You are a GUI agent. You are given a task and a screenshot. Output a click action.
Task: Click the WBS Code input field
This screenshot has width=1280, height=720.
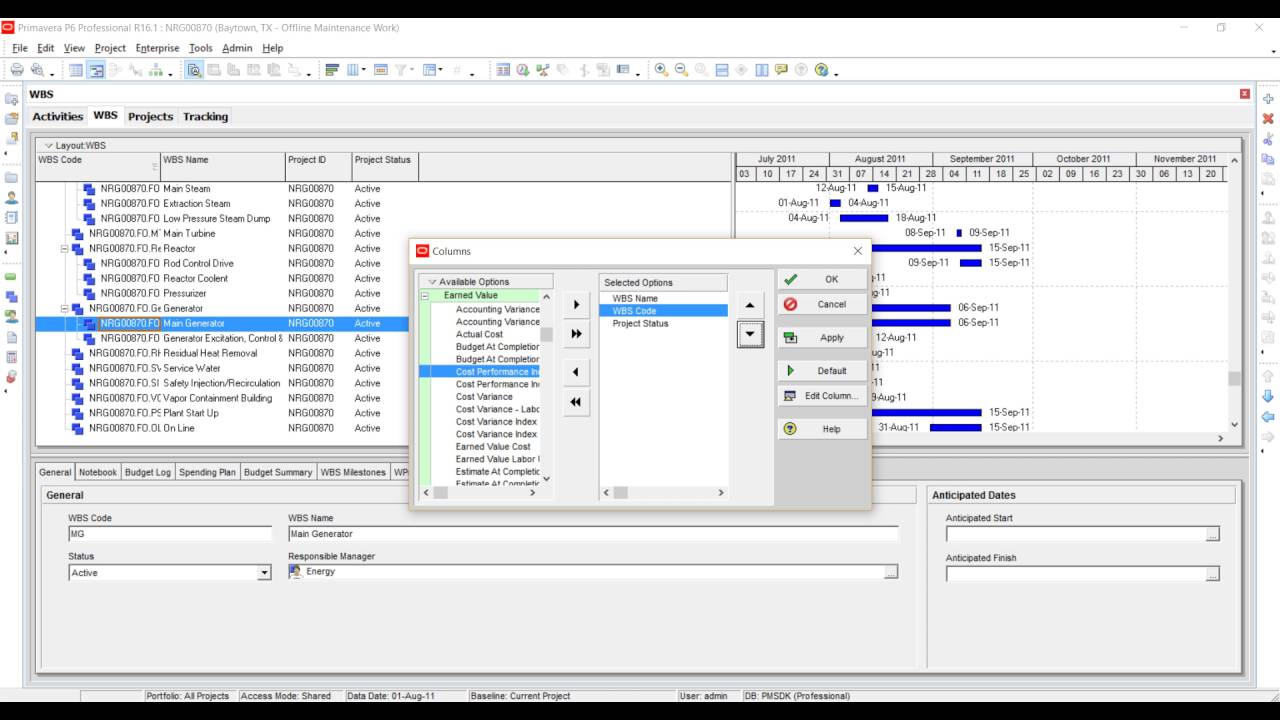tap(170, 534)
